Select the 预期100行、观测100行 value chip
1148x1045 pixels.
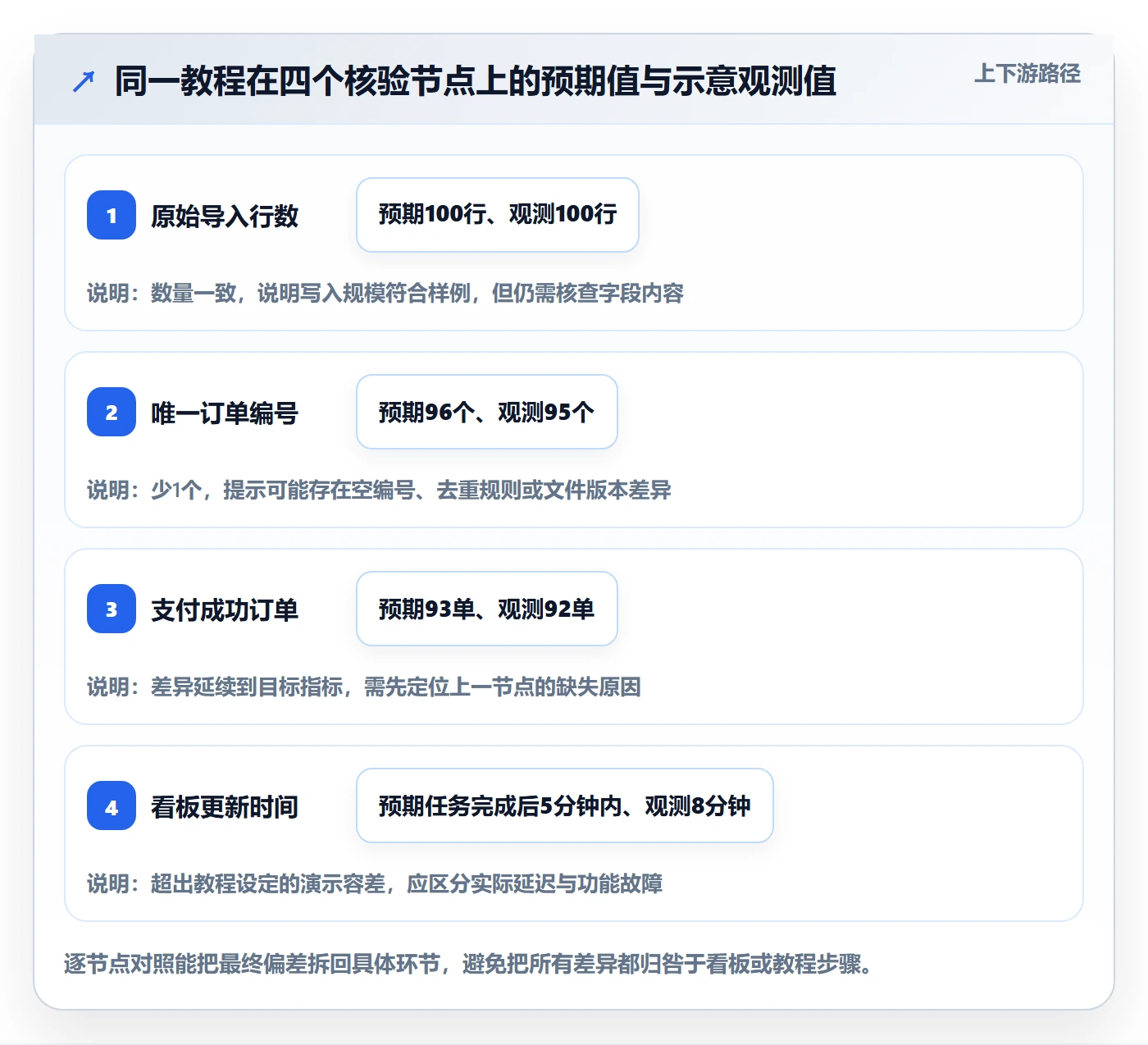pyautogui.click(x=498, y=215)
